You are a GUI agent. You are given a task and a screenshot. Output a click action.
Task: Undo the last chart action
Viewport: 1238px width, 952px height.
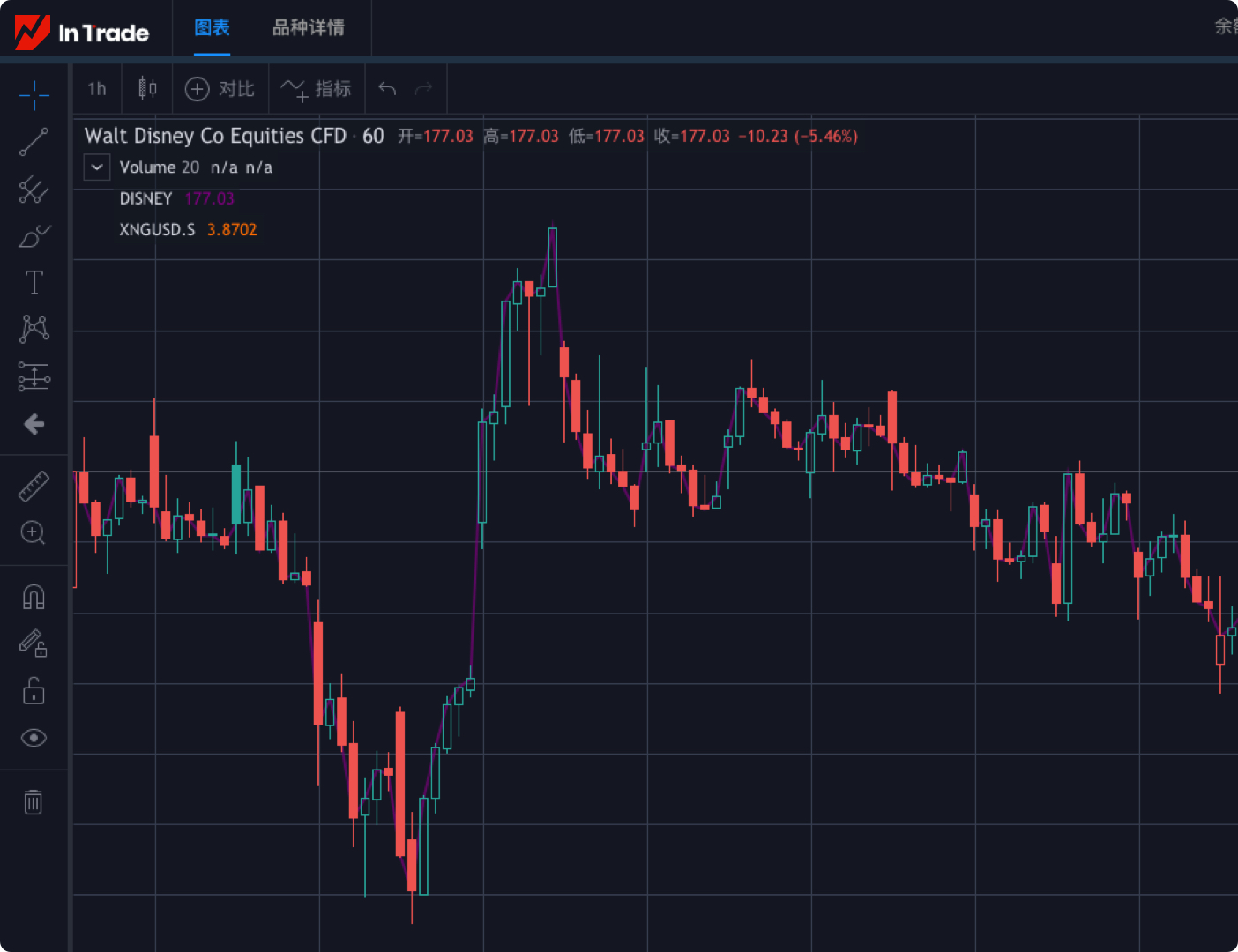[x=387, y=88]
